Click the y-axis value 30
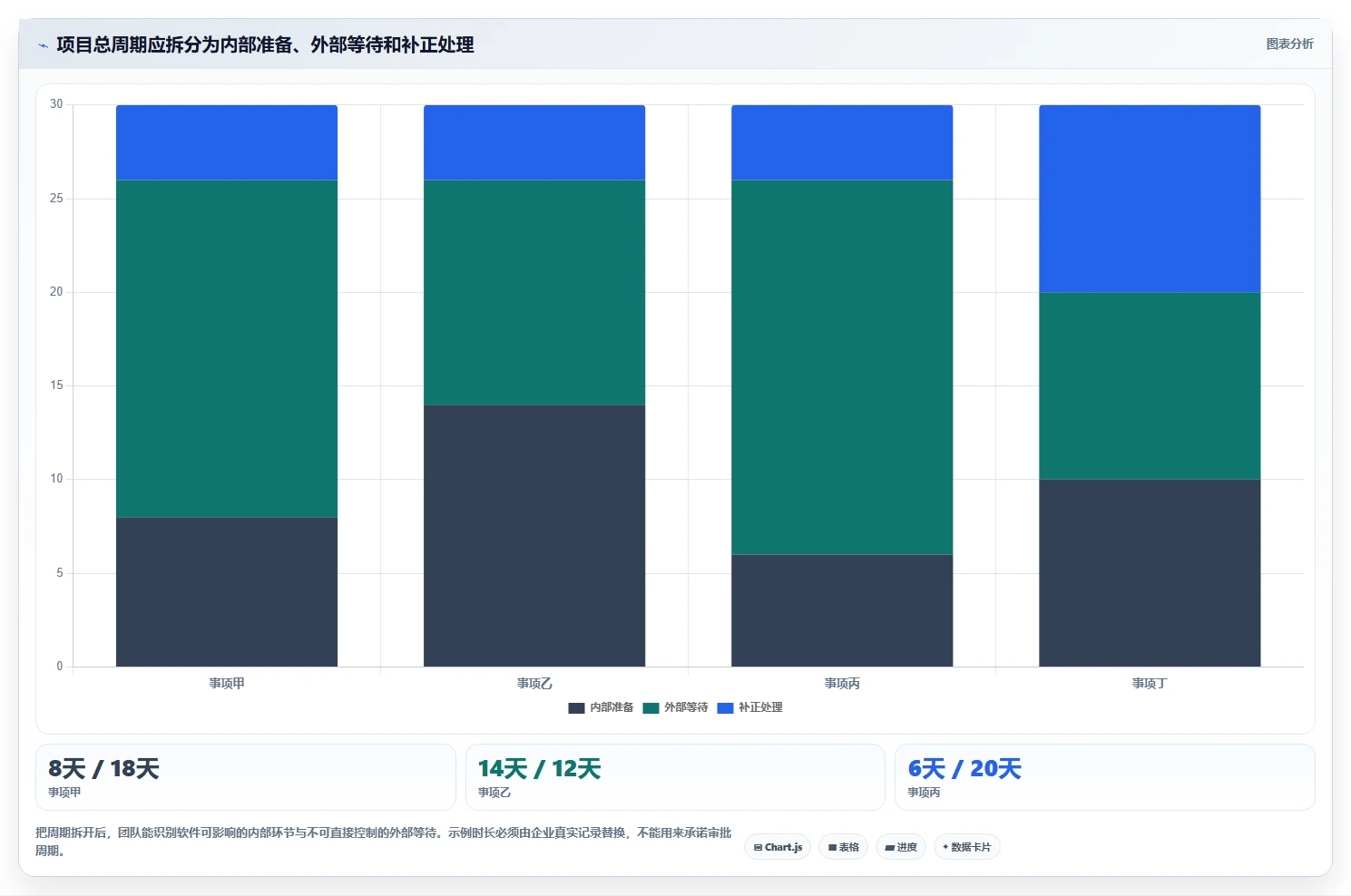The height and width of the screenshot is (896, 1351). [56, 104]
